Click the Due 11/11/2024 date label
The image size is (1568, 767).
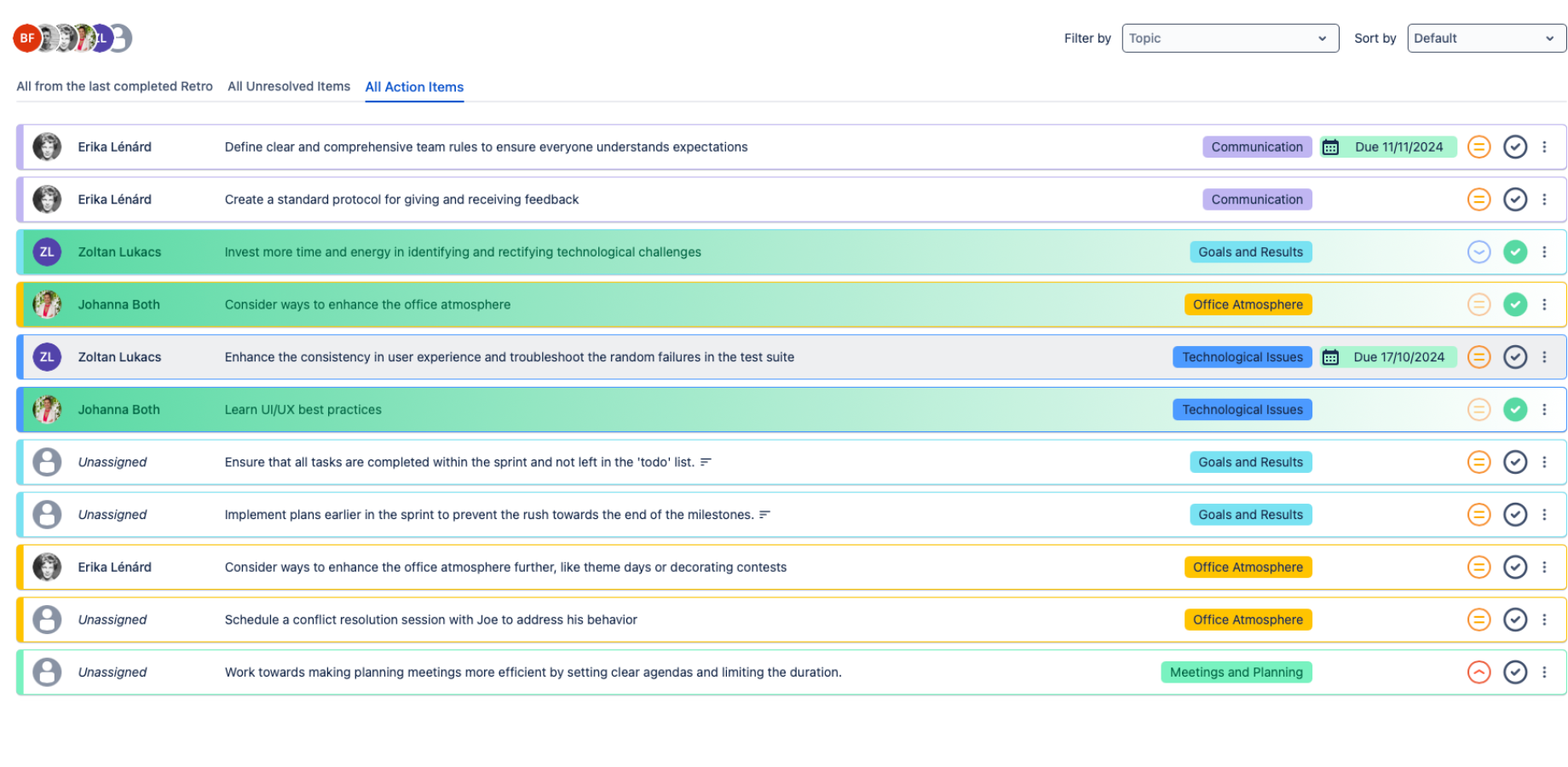pos(1398,147)
